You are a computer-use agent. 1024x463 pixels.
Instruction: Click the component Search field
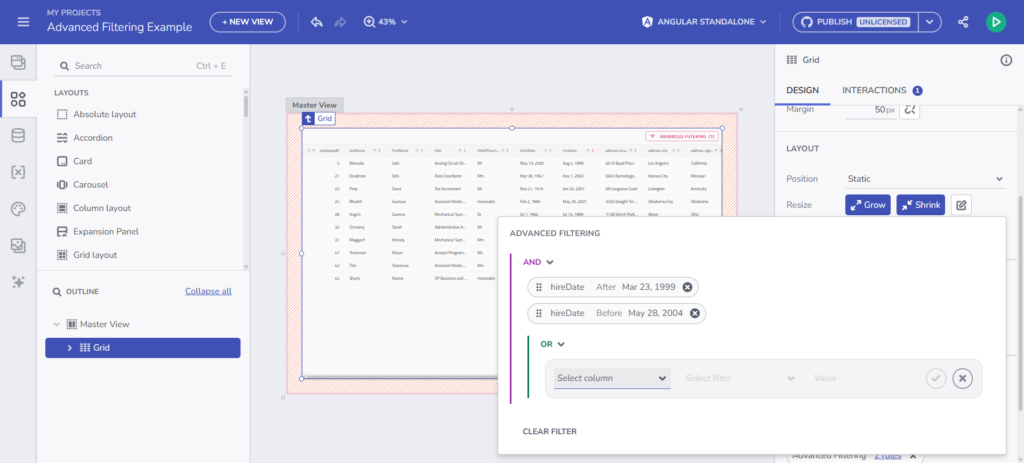(x=143, y=66)
